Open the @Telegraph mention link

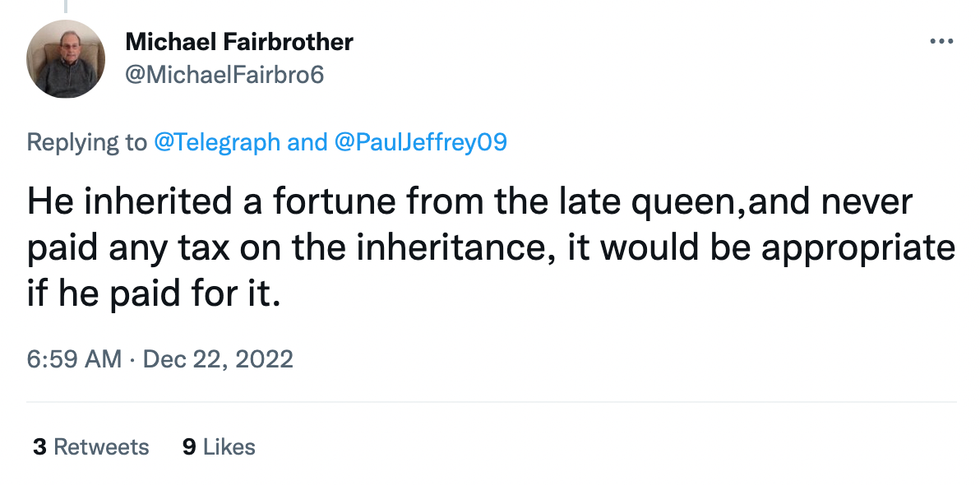click(217, 142)
